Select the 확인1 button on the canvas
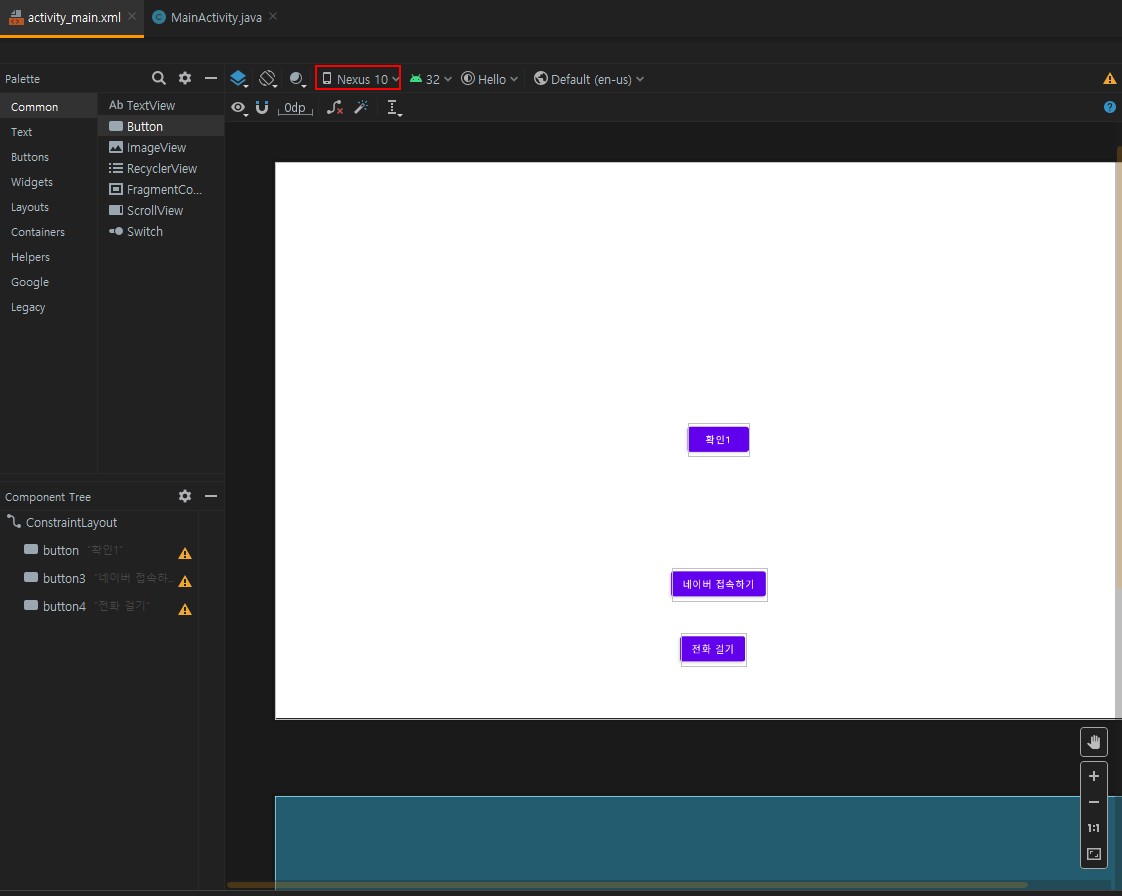Image resolution: width=1122 pixels, height=896 pixels. coord(718,439)
